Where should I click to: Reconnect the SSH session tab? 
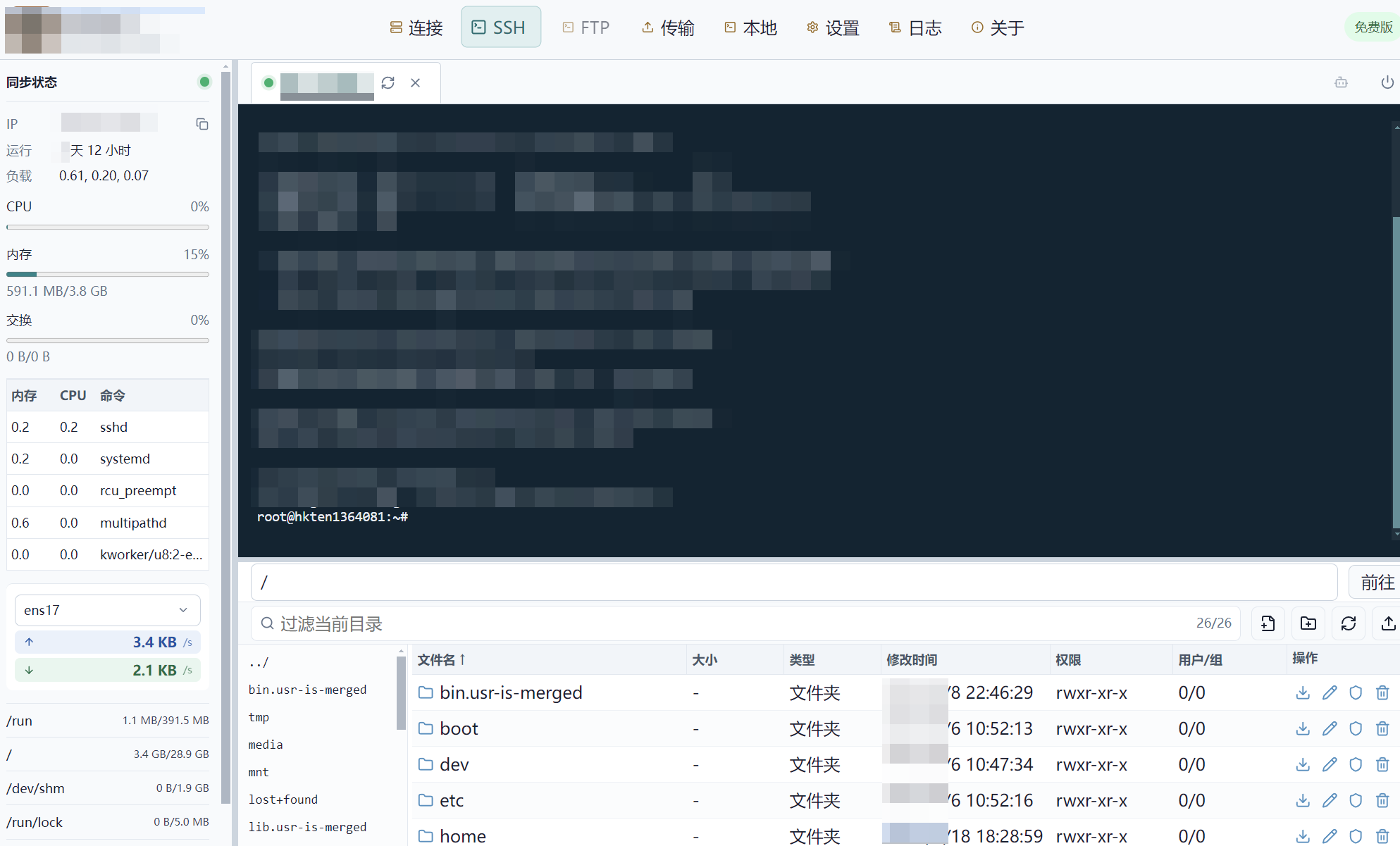(x=388, y=82)
